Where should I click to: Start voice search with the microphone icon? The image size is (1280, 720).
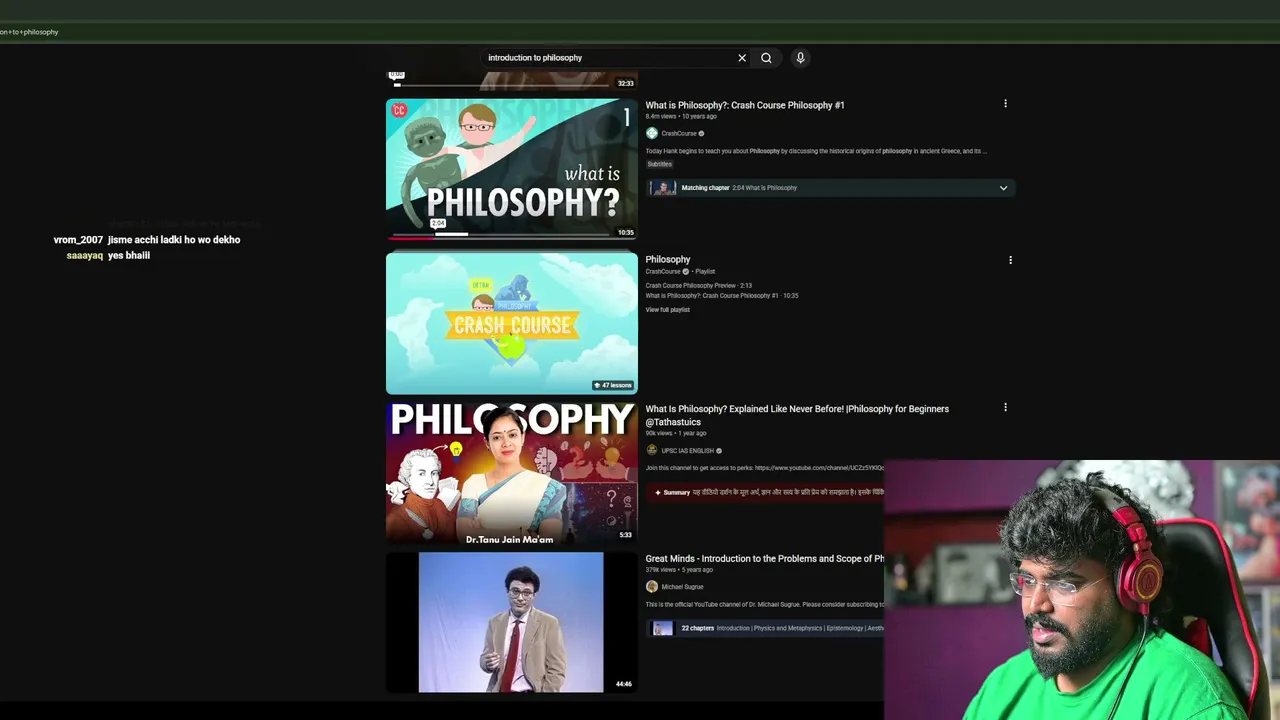800,58
